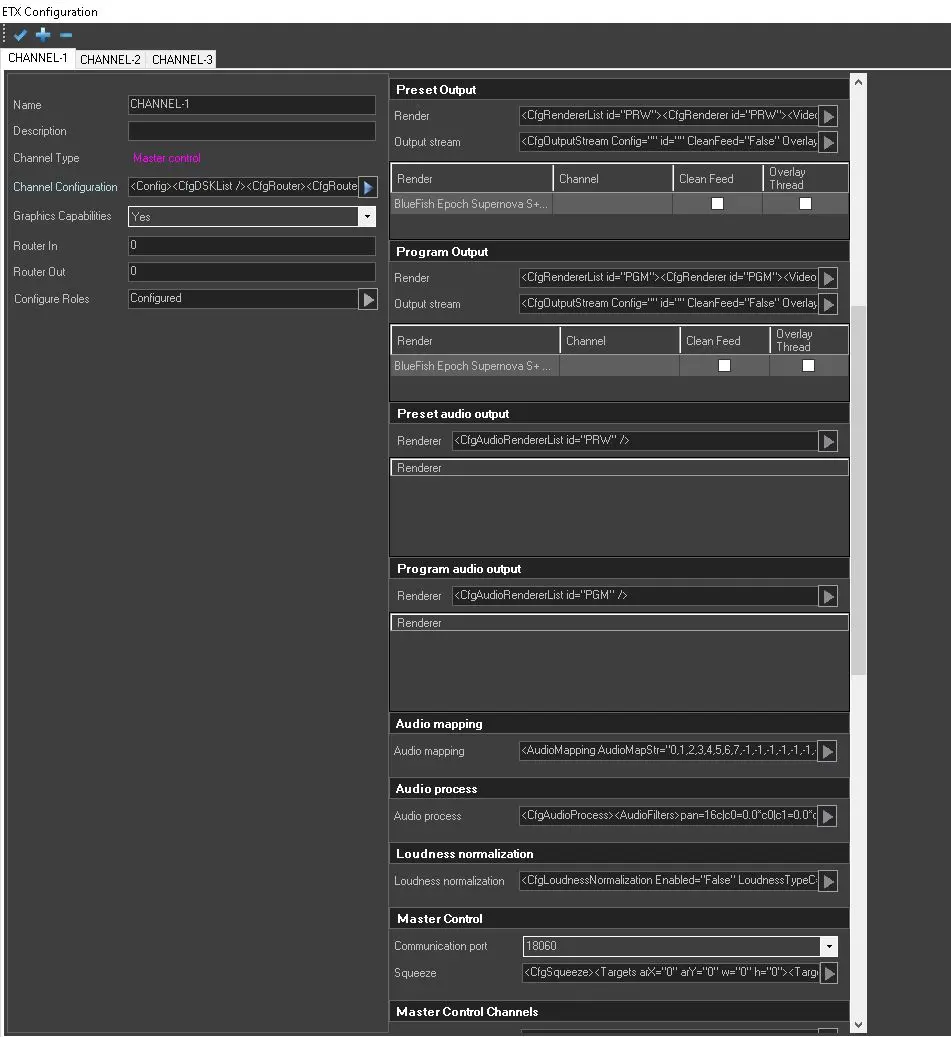
Task: Open Channel Configuration editor arrow button
Action: pos(368,187)
